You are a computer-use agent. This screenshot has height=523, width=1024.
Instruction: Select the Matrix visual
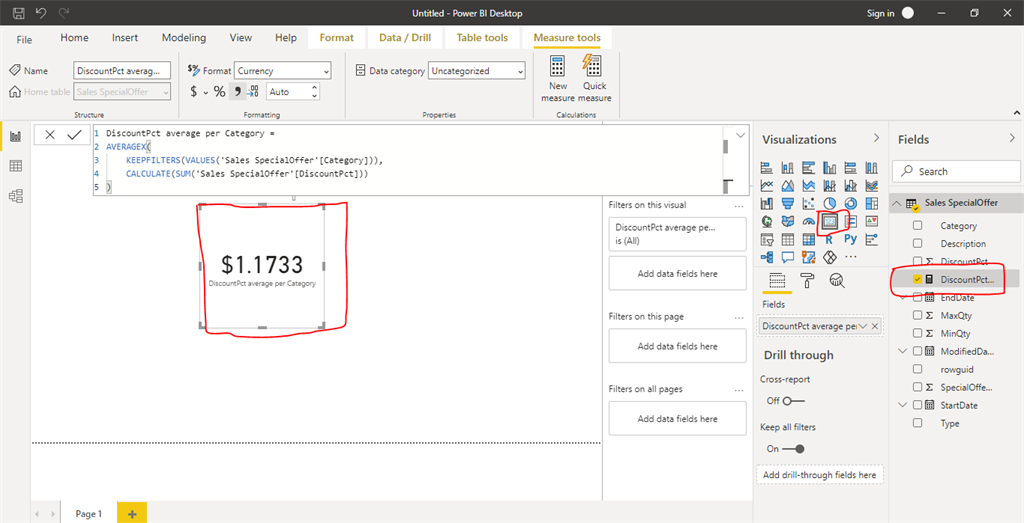click(x=809, y=239)
